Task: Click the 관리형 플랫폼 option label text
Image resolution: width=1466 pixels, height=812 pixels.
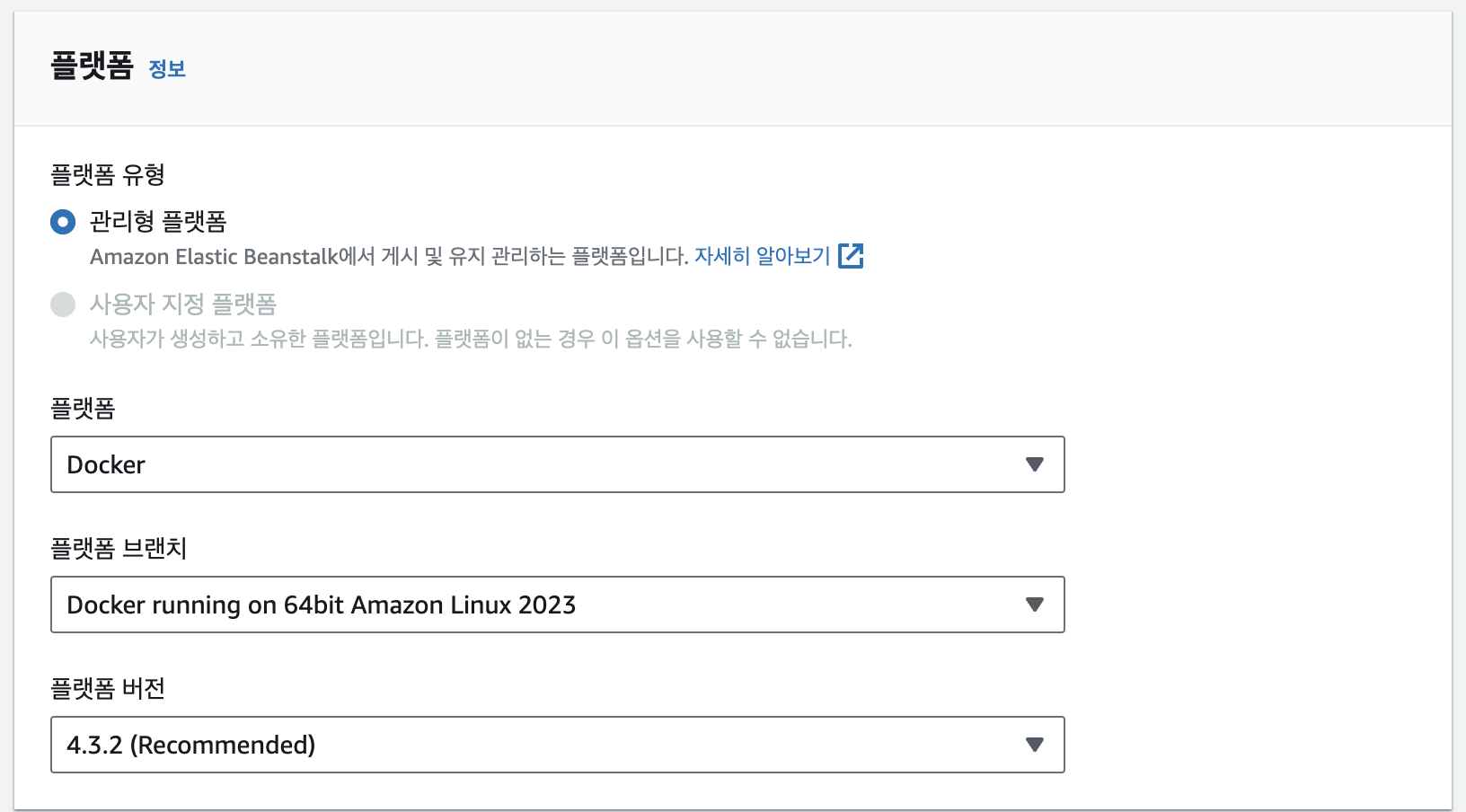Action: coord(158,222)
